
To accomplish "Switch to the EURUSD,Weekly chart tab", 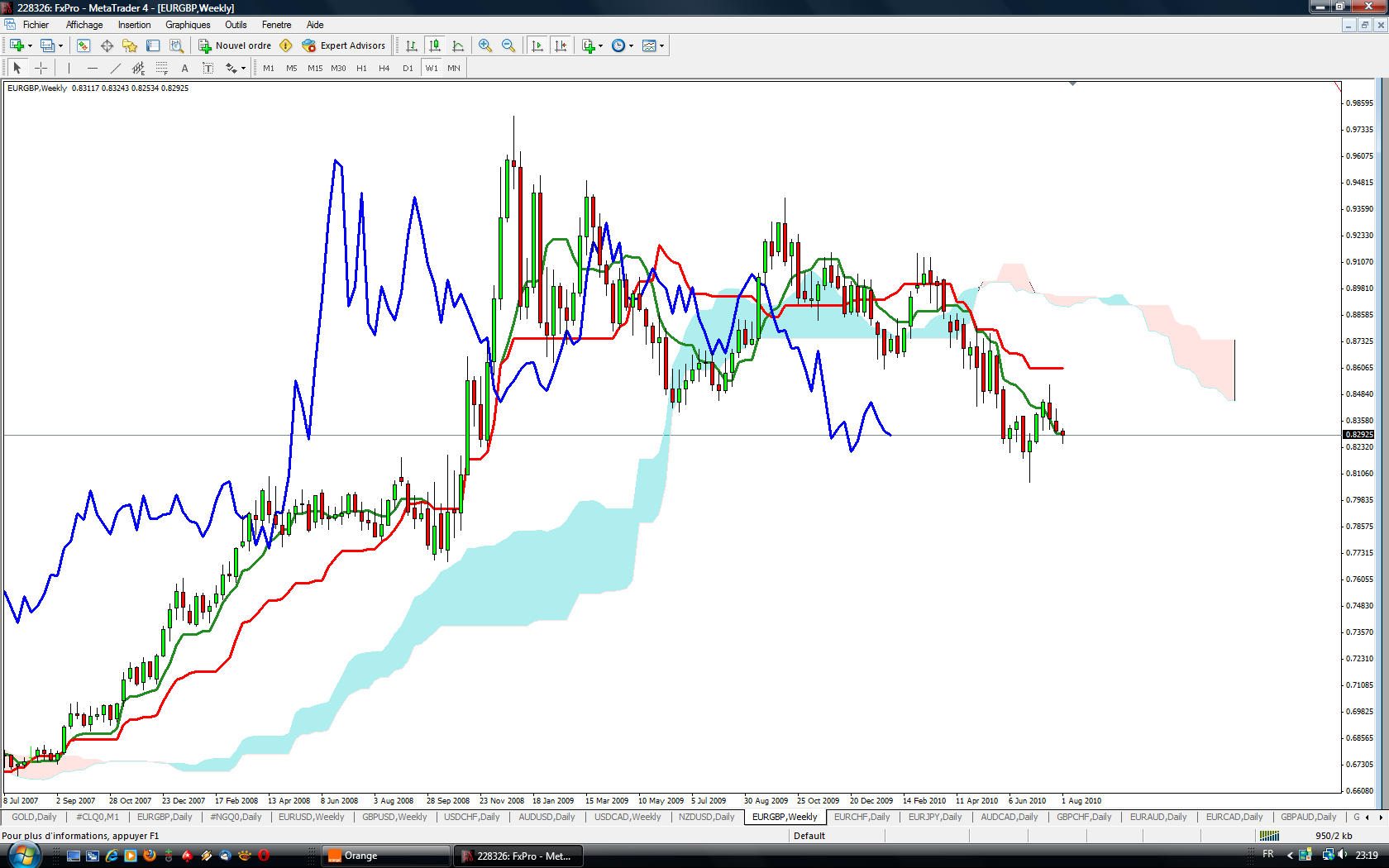I will [x=311, y=817].
